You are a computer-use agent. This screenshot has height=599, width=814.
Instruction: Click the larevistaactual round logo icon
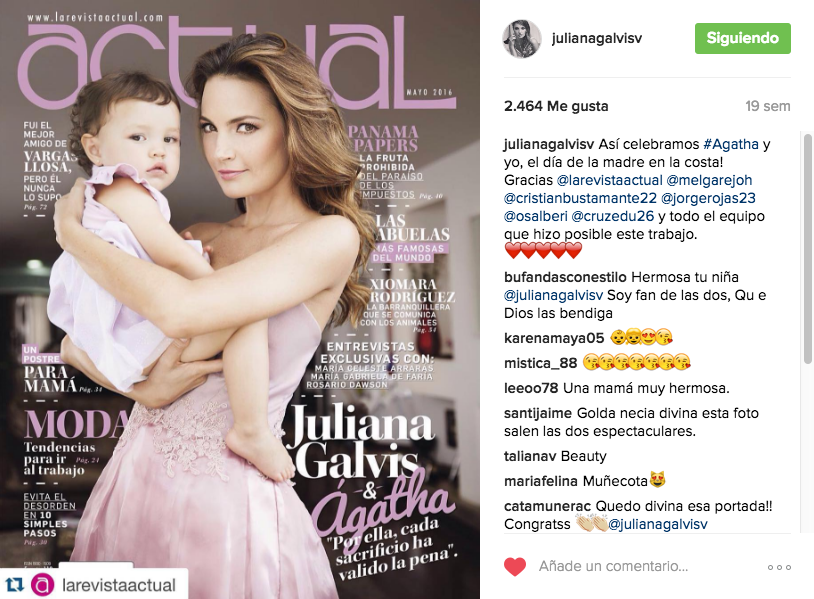pos(43,586)
